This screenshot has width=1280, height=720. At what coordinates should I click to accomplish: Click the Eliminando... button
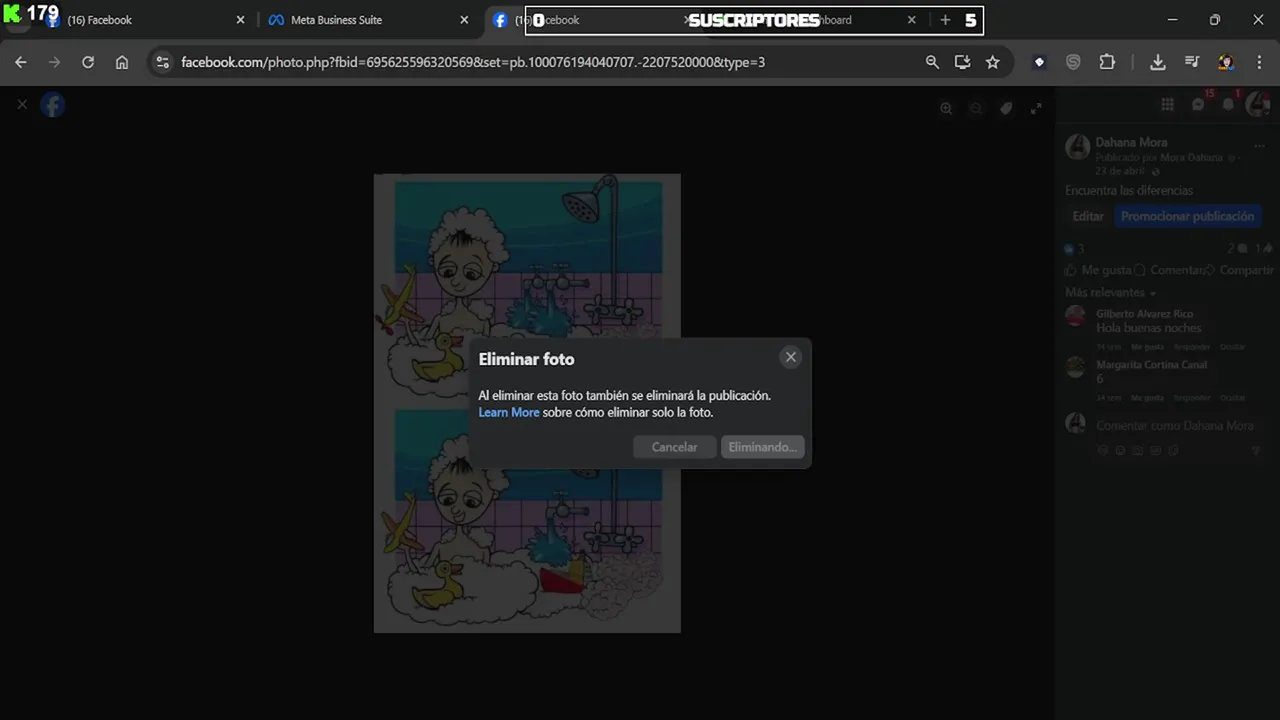pyautogui.click(x=762, y=447)
